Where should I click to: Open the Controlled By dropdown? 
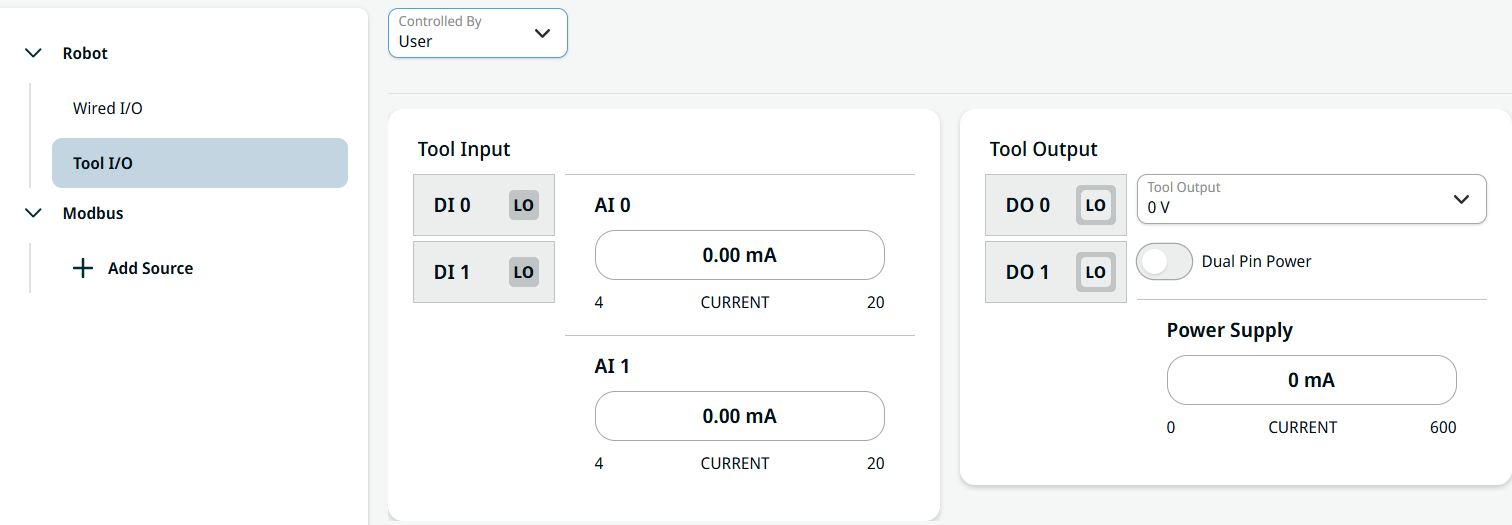(x=478, y=33)
